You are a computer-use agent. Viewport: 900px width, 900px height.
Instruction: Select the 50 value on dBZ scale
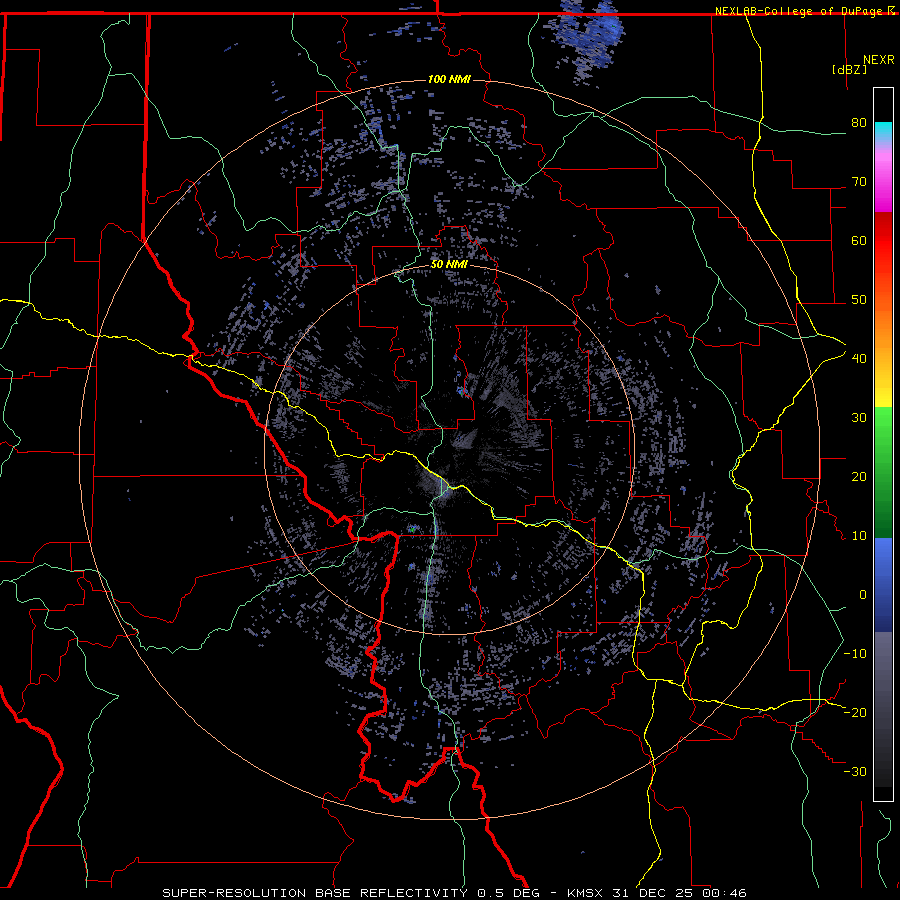[x=859, y=300]
